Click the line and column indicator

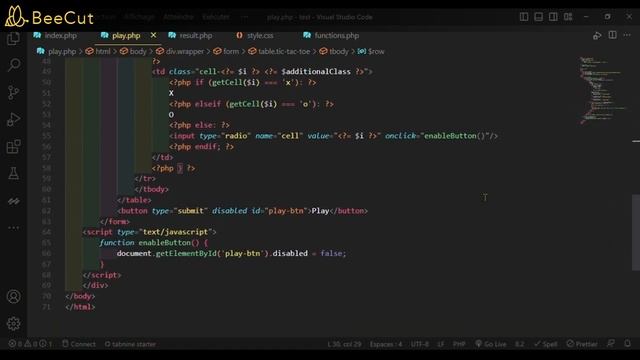pyautogui.click(x=344, y=344)
